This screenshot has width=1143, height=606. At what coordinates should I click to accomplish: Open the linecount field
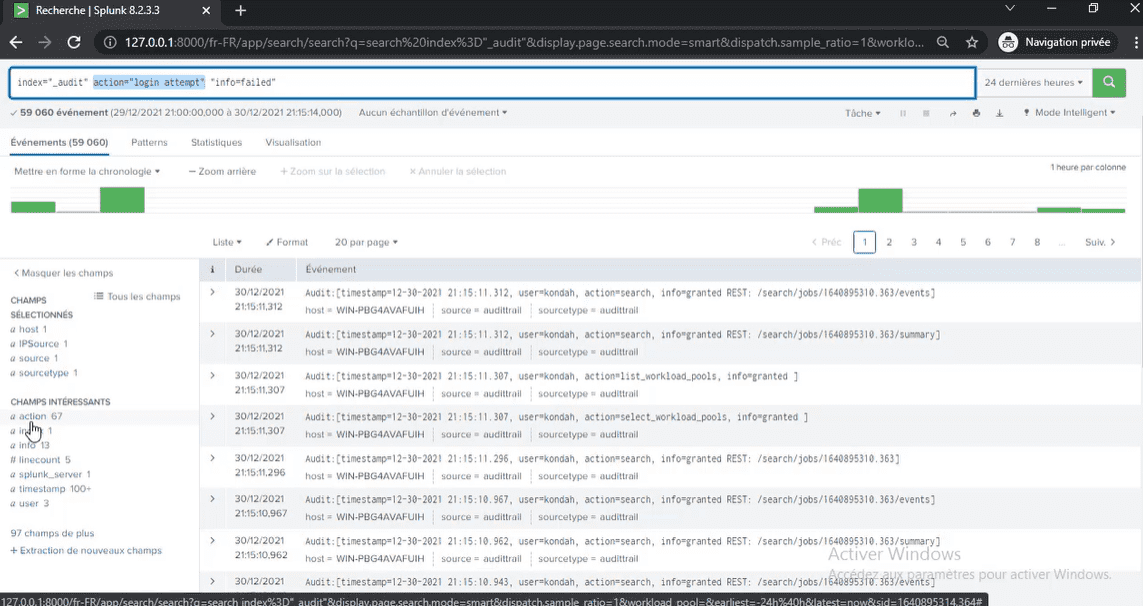(x=40, y=459)
